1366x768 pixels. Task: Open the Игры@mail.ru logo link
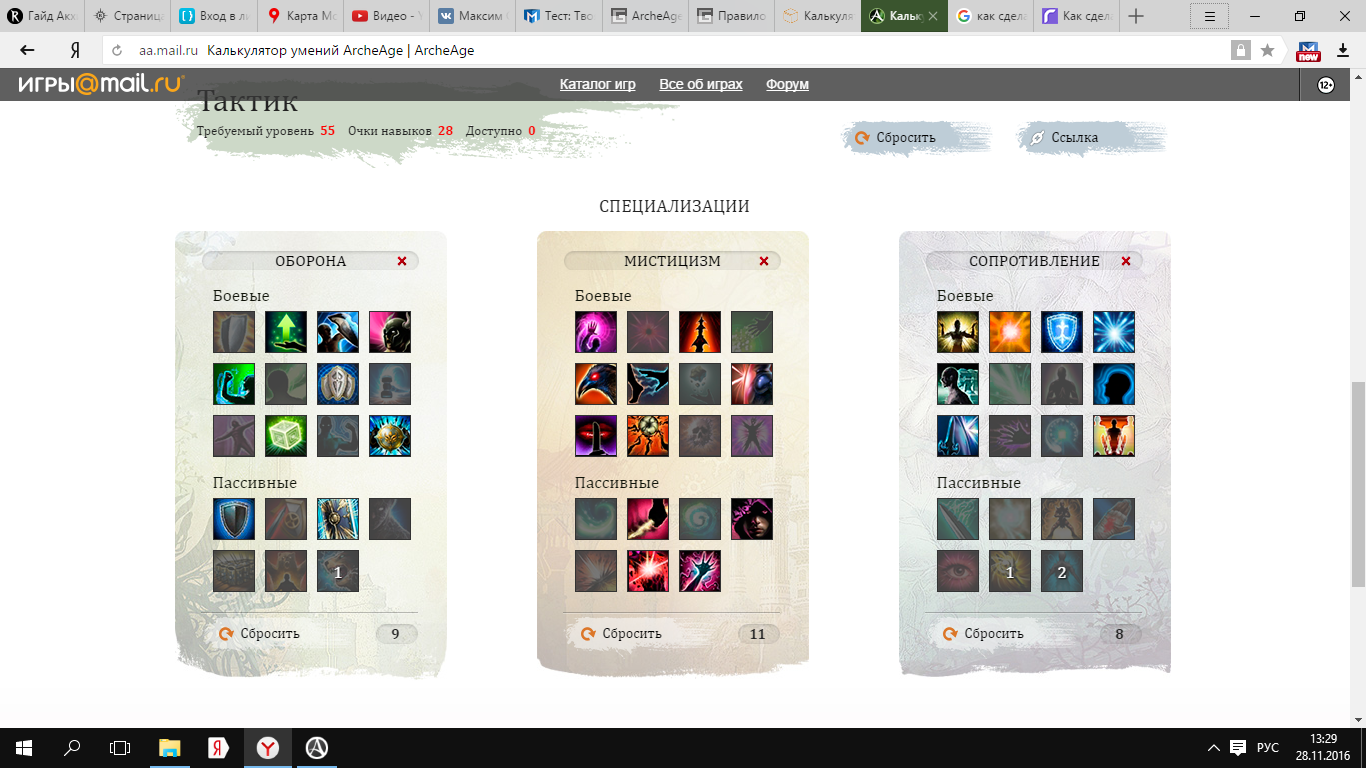click(101, 84)
